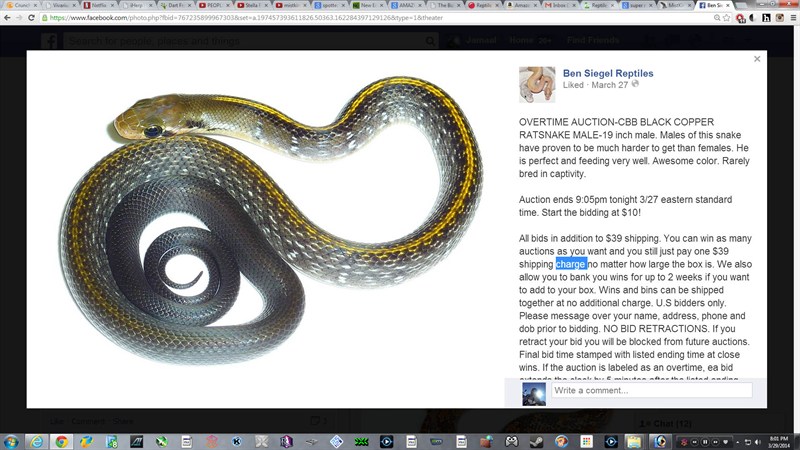Open Ben Siegel Reptiles page link
The width and height of the screenshot is (800, 450).
tap(608, 73)
